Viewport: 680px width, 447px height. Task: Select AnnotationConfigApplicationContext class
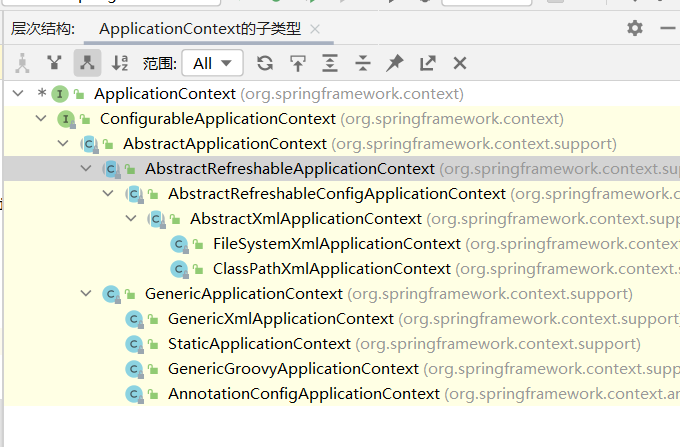[342, 394]
